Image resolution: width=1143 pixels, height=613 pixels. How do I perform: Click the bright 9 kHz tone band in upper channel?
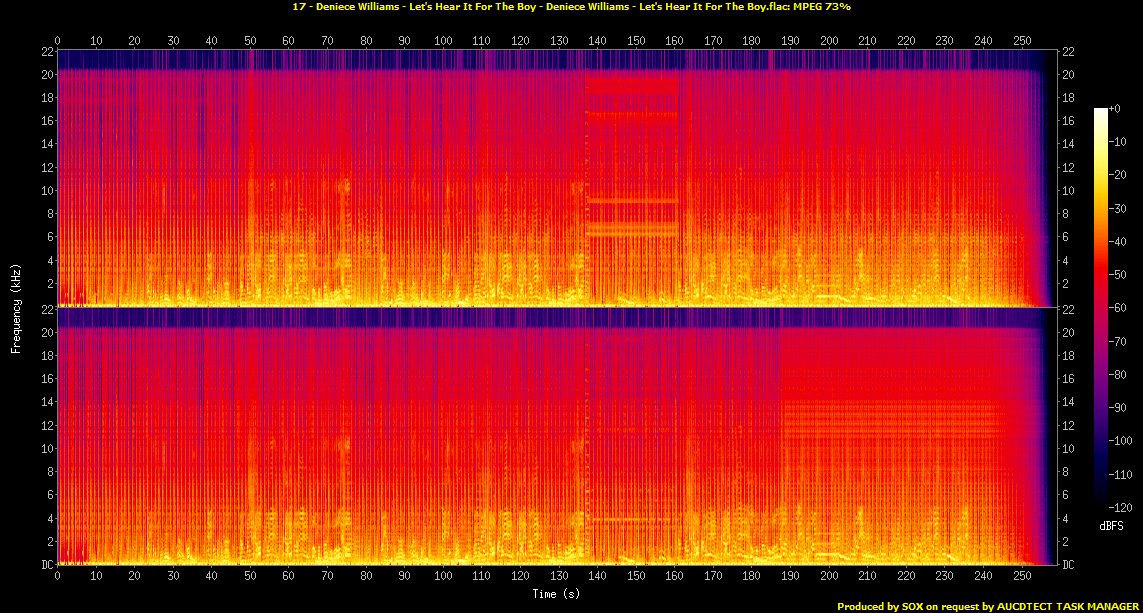[x=632, y=201]
